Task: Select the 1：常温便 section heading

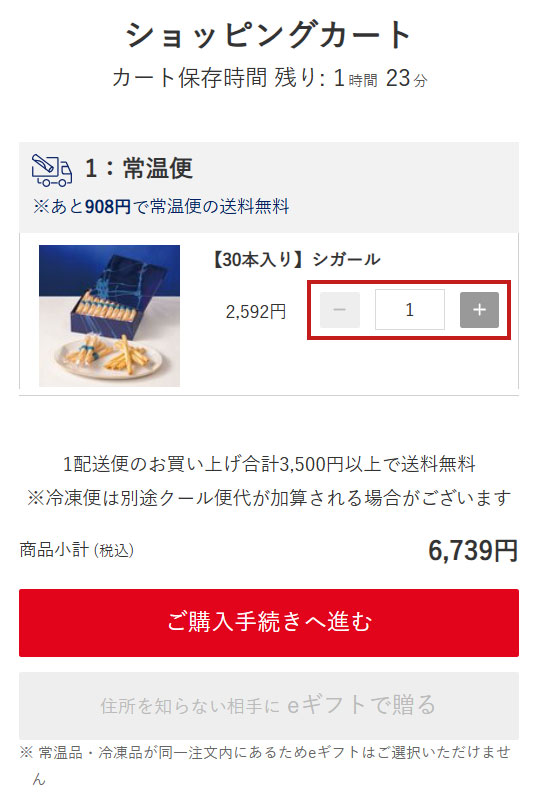Action: [139, 168]
